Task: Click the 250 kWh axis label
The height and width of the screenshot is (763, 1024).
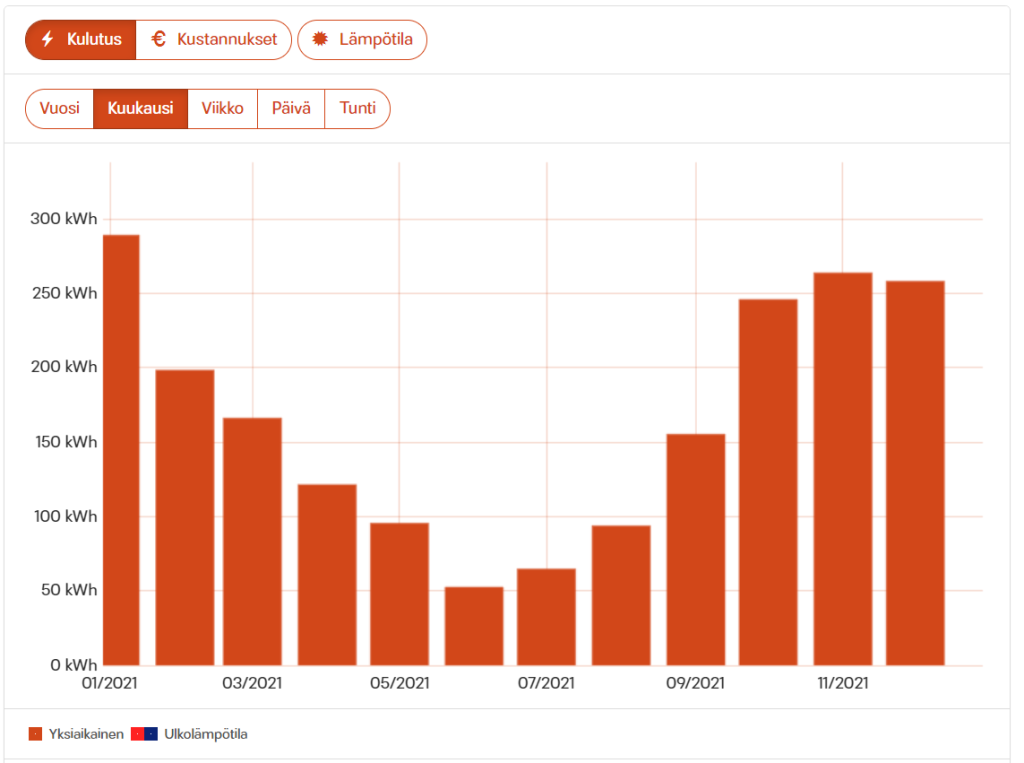Action: pos(65,293)
